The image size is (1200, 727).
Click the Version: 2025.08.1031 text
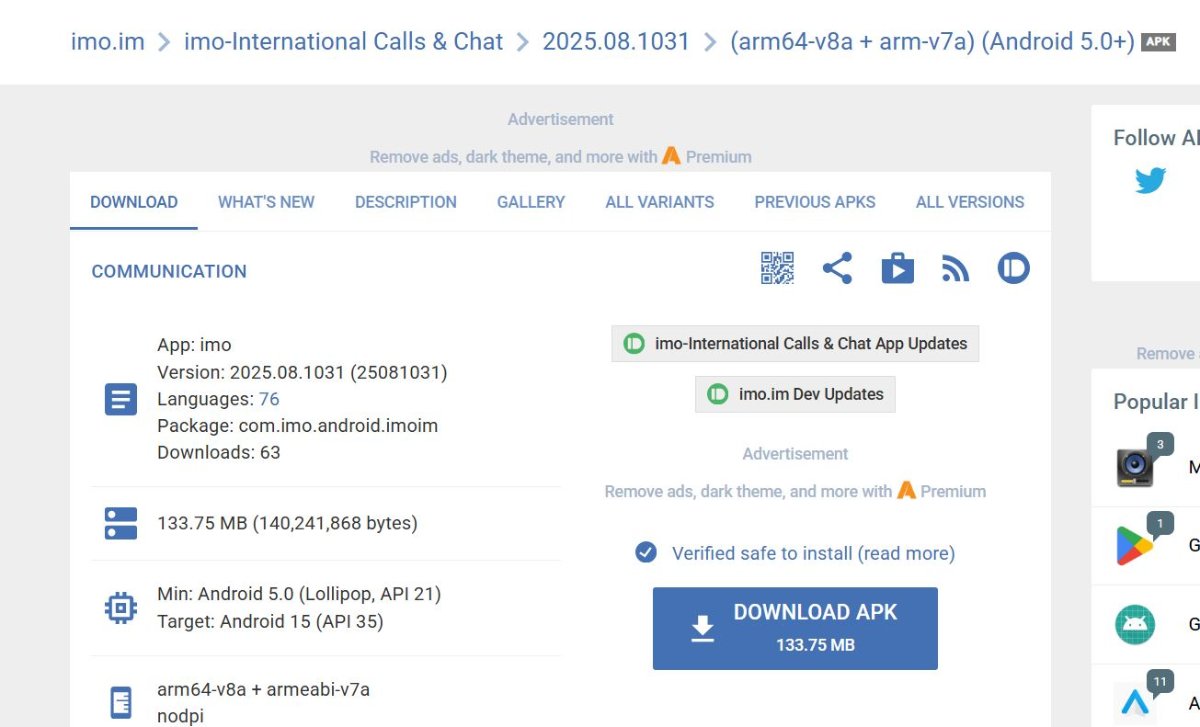click(302, 372)
